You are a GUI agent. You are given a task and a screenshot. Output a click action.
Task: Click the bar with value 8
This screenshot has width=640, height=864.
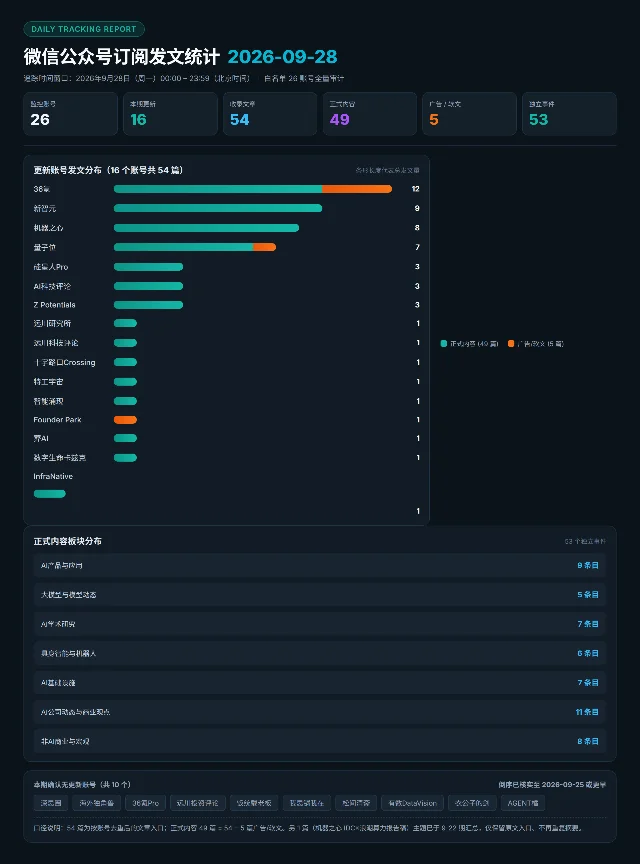206,228
